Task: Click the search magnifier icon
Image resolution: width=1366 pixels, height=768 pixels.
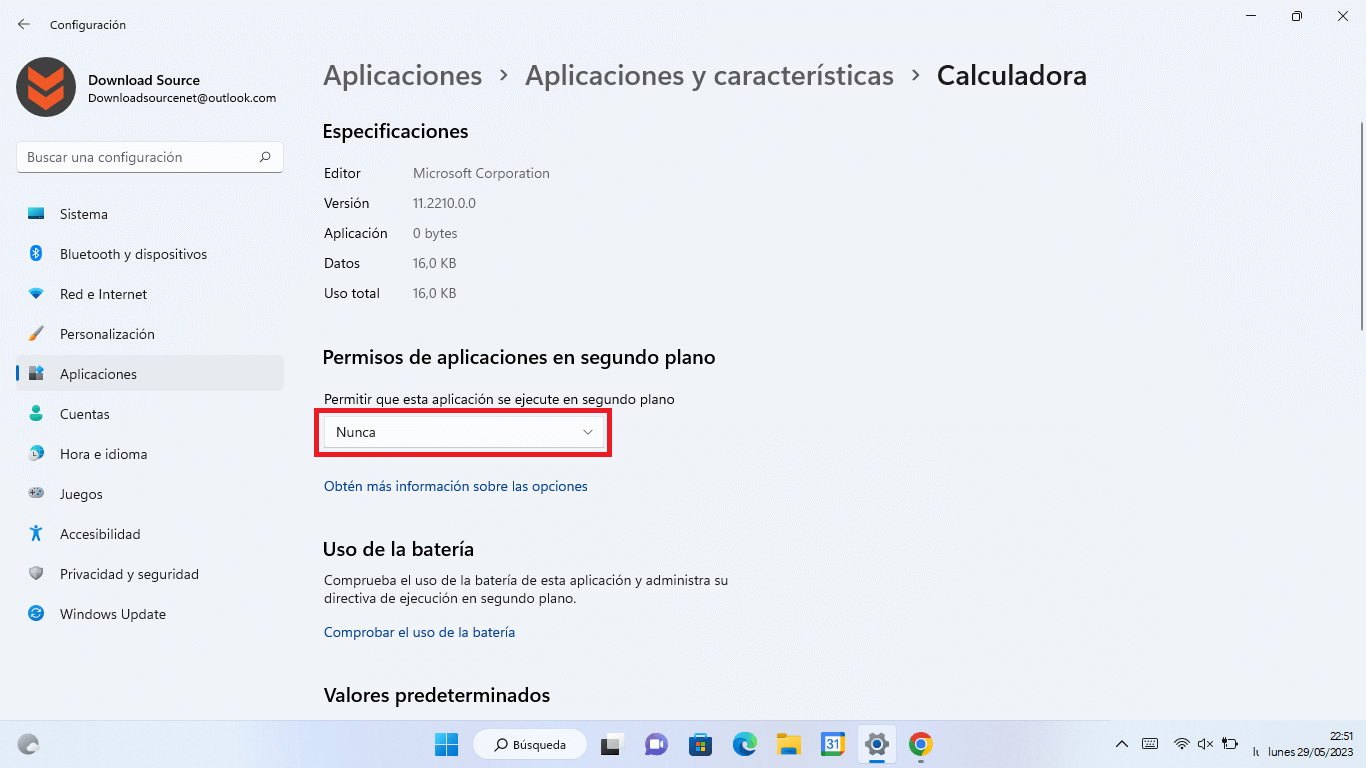Action: click(x=265, y=157)
